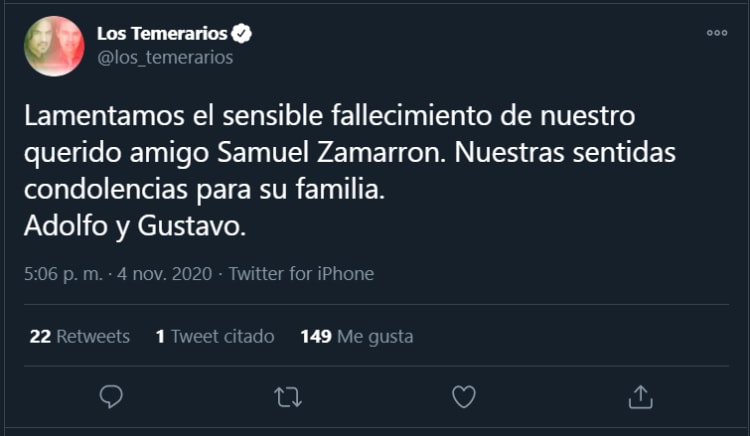Click the reply speech bubble icon
Viewport: 750px width, 436px height.
coord(112,397)
